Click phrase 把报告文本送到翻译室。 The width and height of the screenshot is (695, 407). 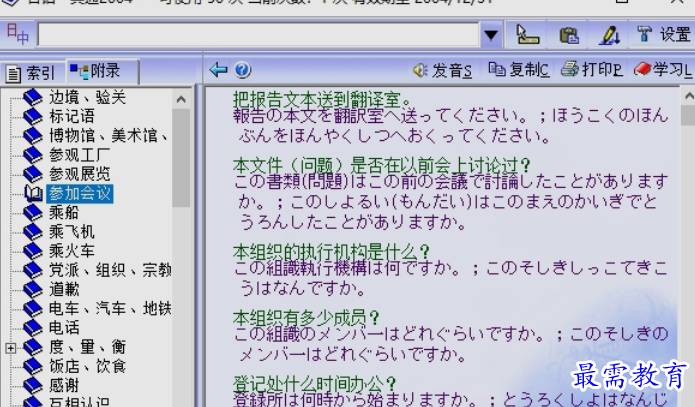tap(322, 99)
